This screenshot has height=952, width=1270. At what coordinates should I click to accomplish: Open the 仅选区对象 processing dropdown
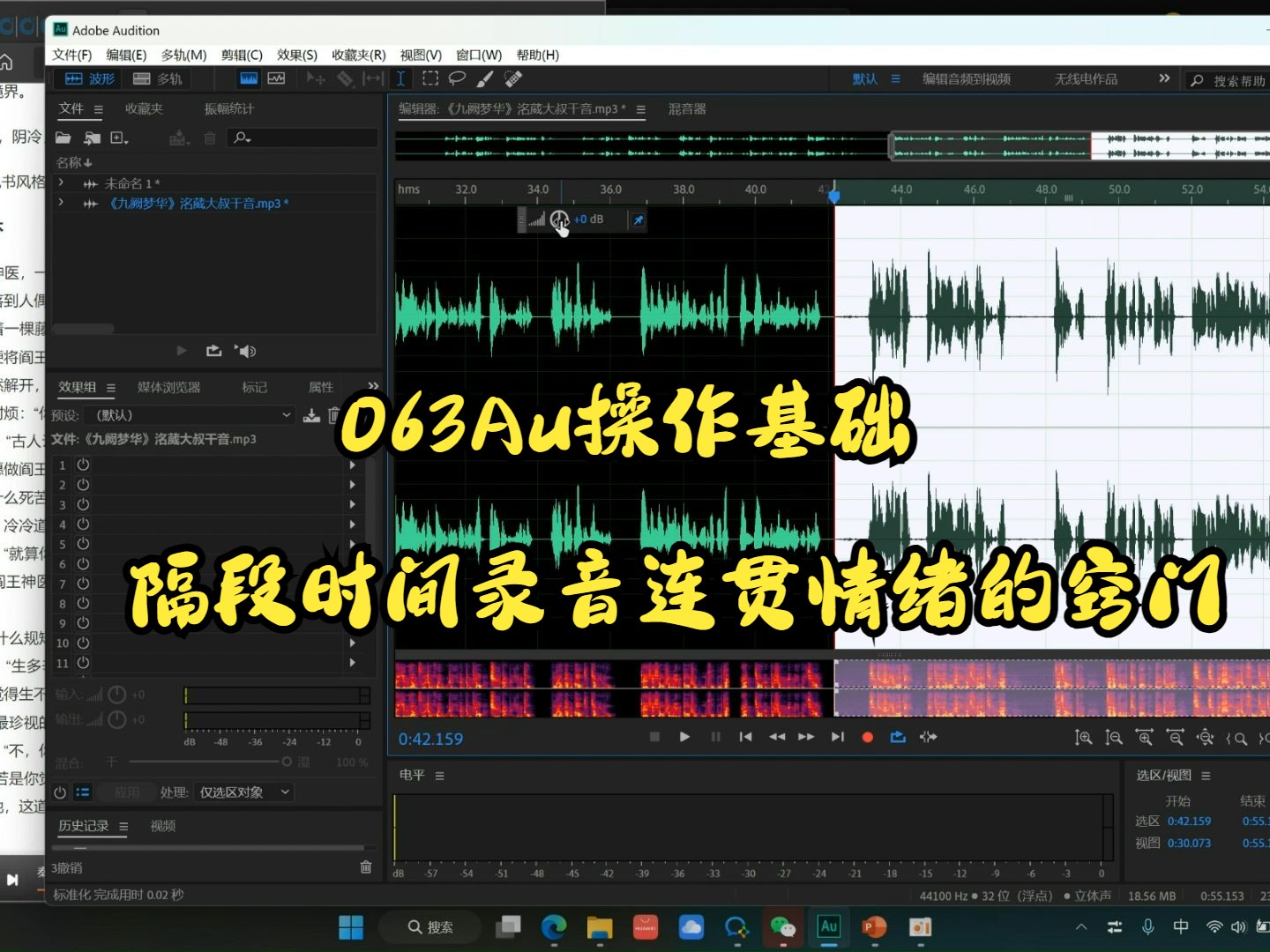(244, 792)
